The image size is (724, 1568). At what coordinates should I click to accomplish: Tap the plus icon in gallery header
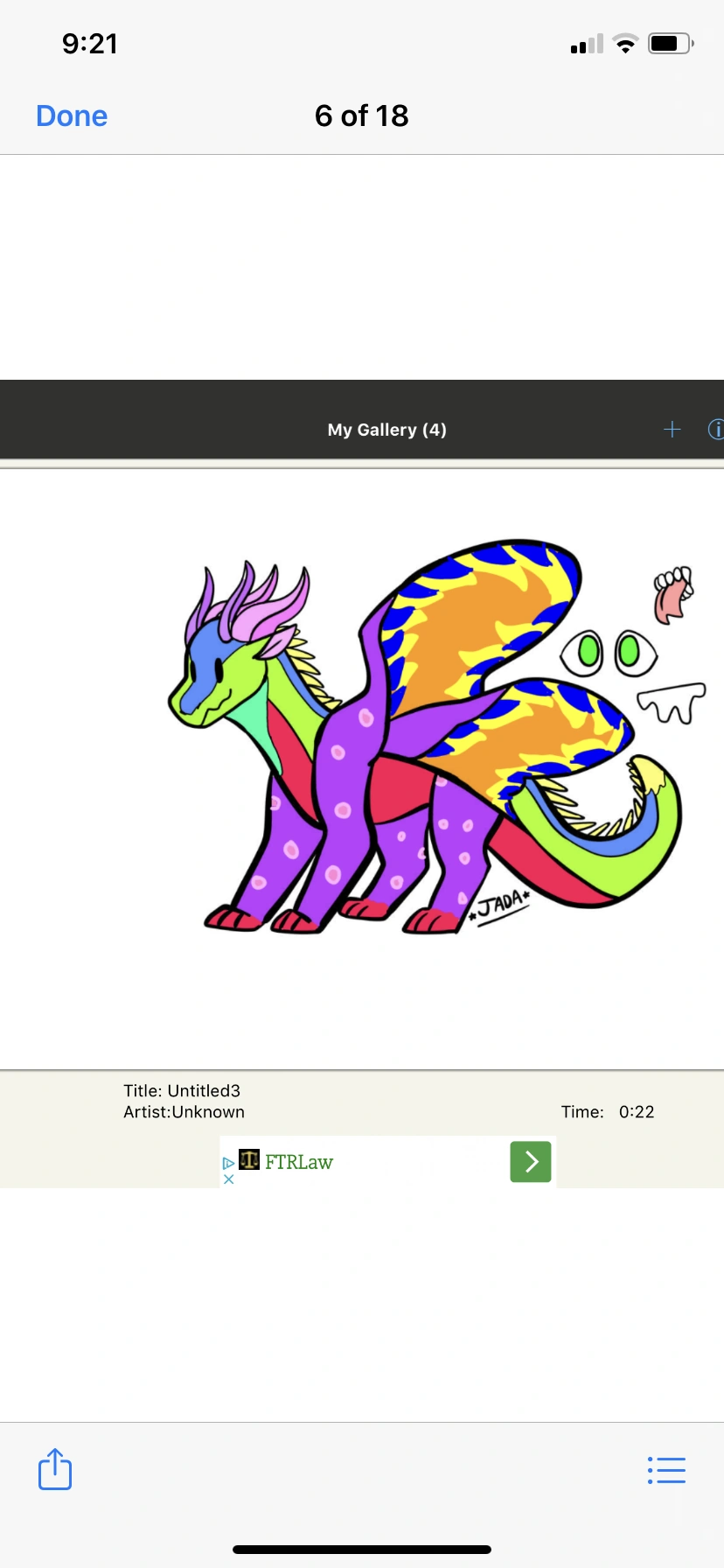point(672,430)
